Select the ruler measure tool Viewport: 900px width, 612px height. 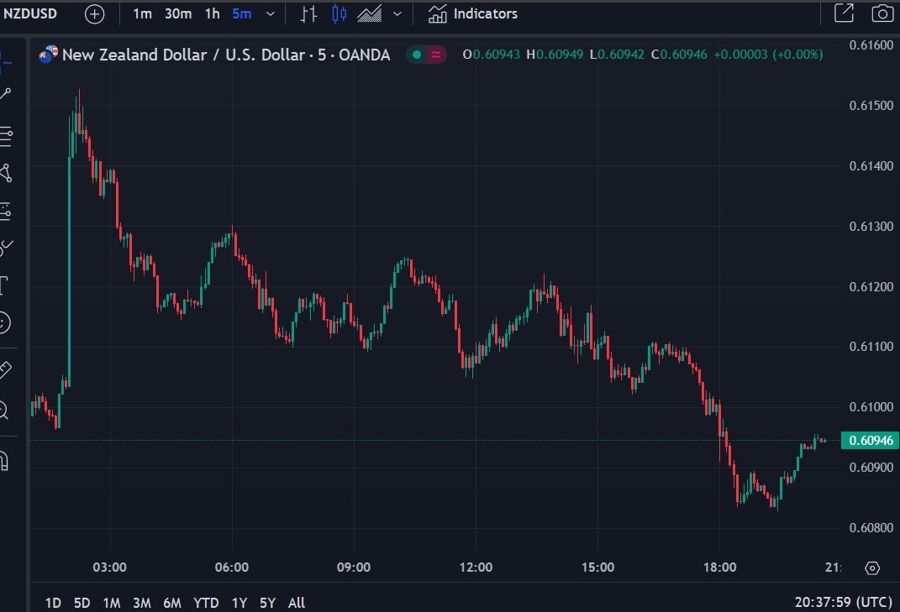(x=4, y=370)
